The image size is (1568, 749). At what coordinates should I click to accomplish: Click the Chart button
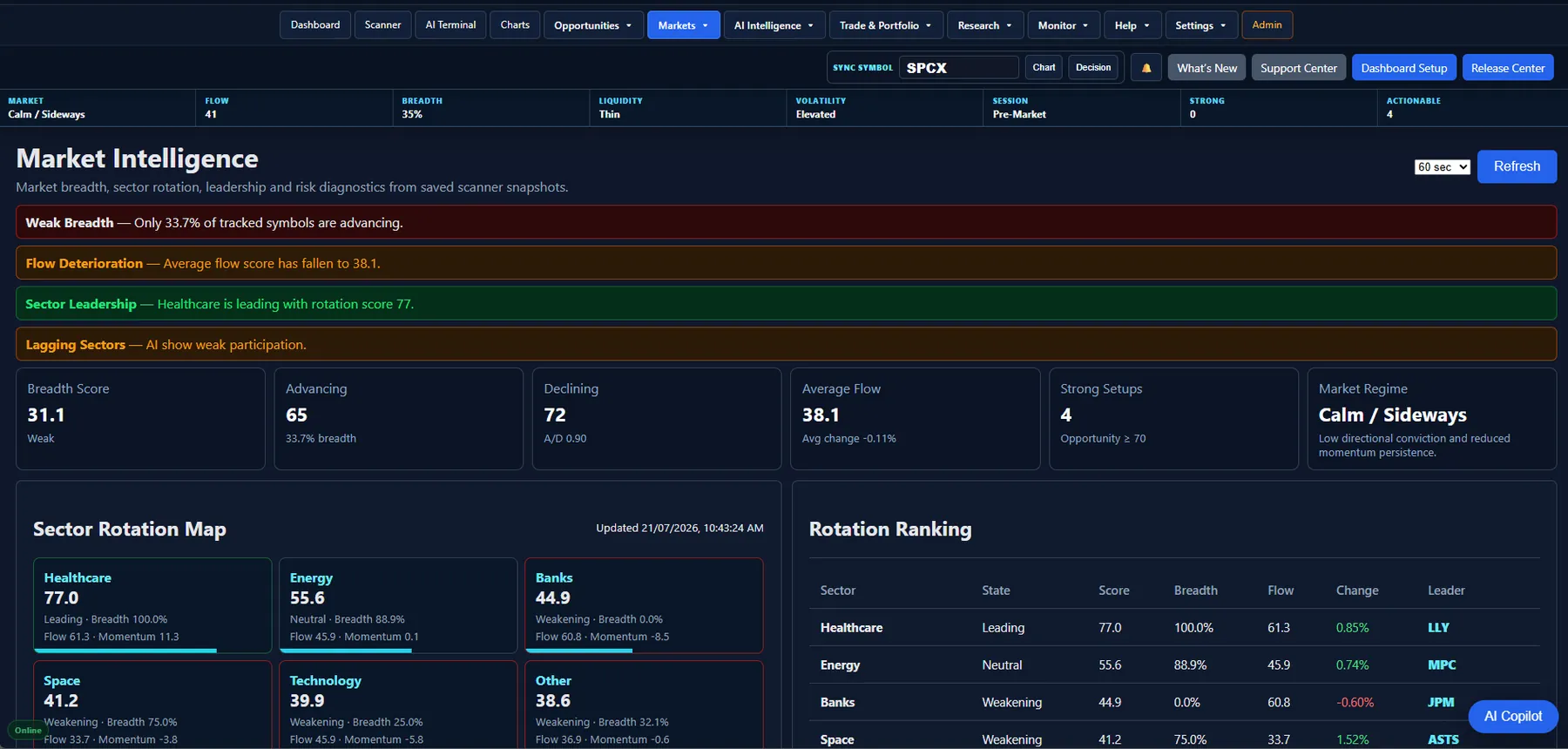(1044, 67)
